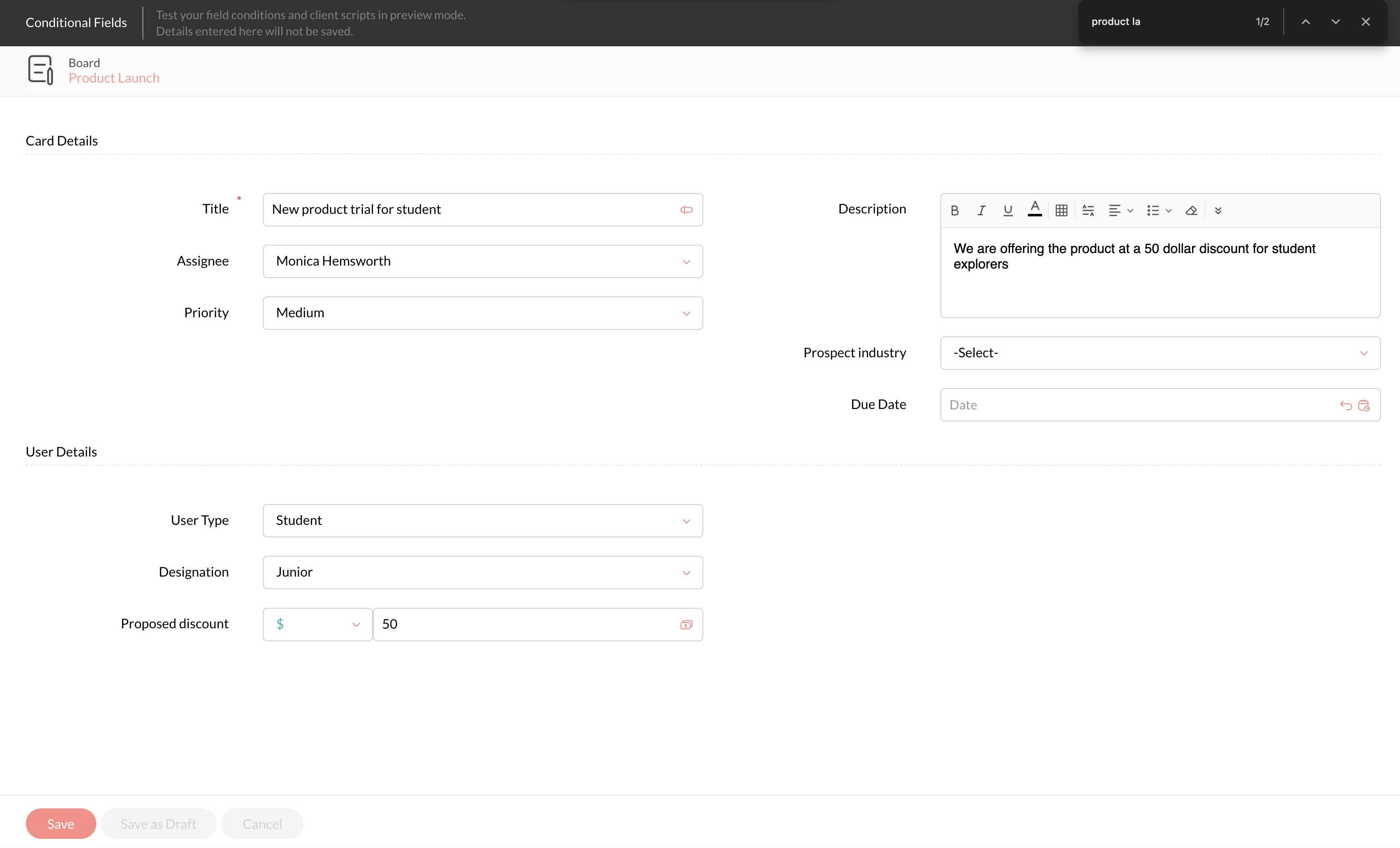The image size is (1400, 848).
Task: Insert a table in Description
Action: coord(1061,211)
